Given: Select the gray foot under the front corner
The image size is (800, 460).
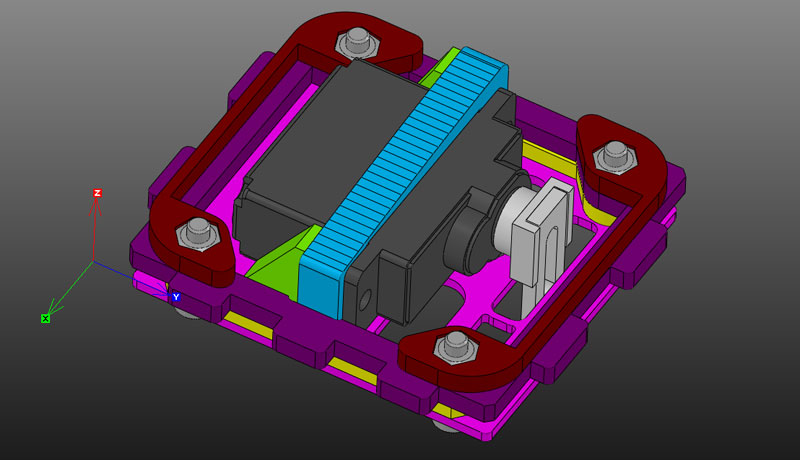Looking at the screenshot, I should click(x=448, y=425).
